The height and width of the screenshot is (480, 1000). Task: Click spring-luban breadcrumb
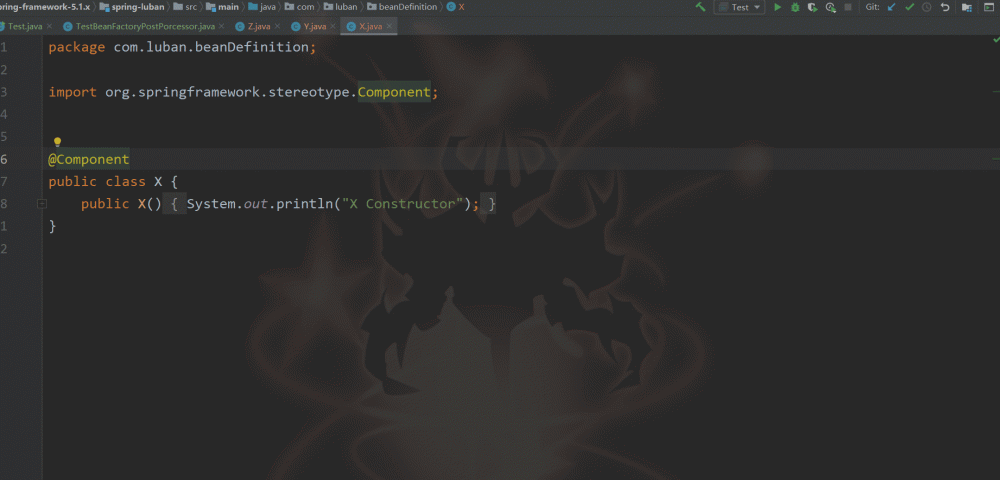click(132, 7)
